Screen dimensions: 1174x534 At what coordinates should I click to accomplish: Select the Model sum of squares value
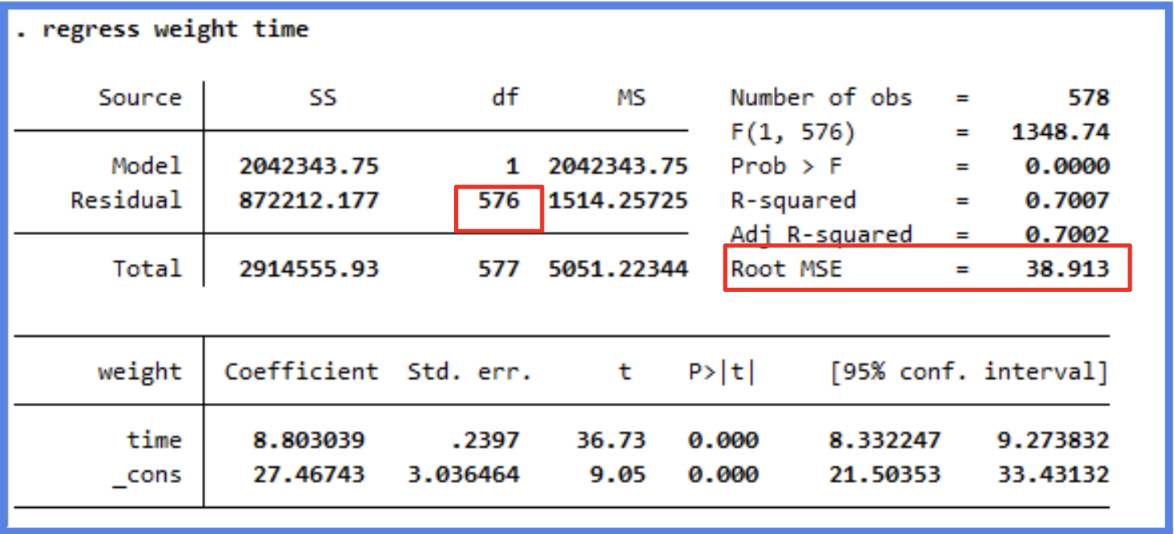[309, 166]
